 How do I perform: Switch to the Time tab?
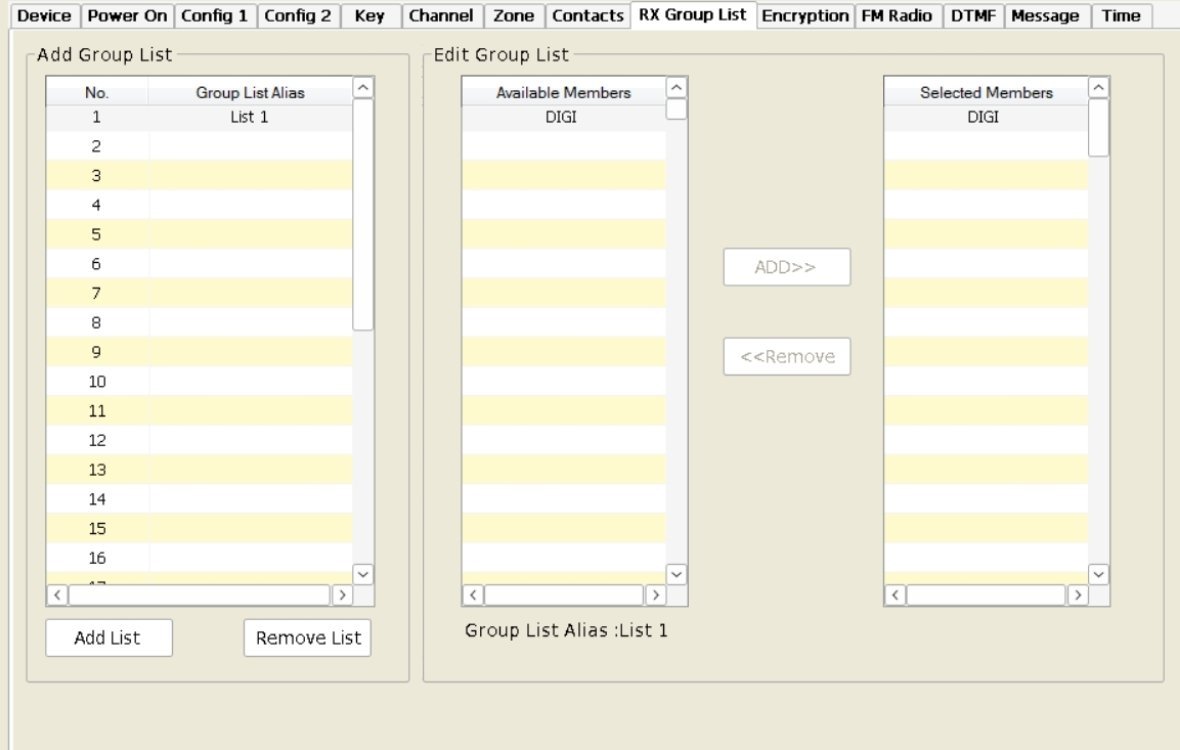click(x=1121, y=16)
